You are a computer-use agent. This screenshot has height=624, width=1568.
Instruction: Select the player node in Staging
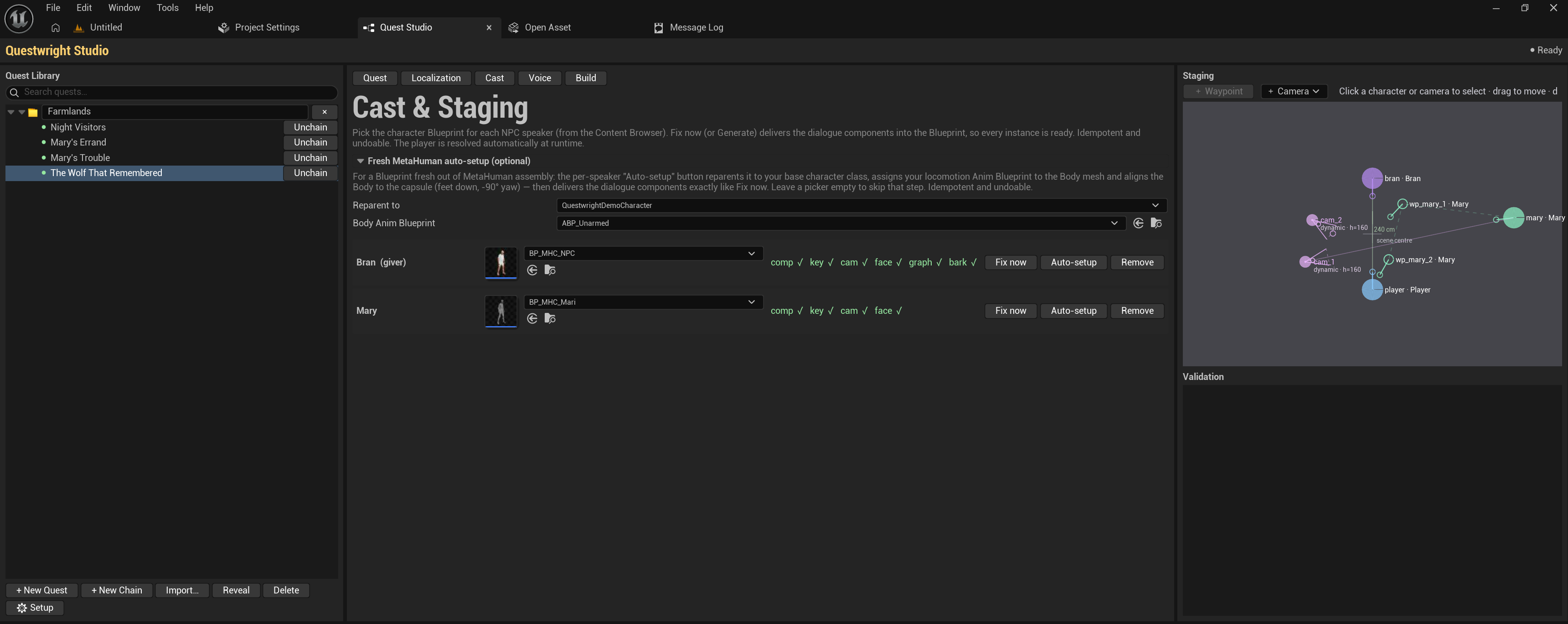(1372, 290)
